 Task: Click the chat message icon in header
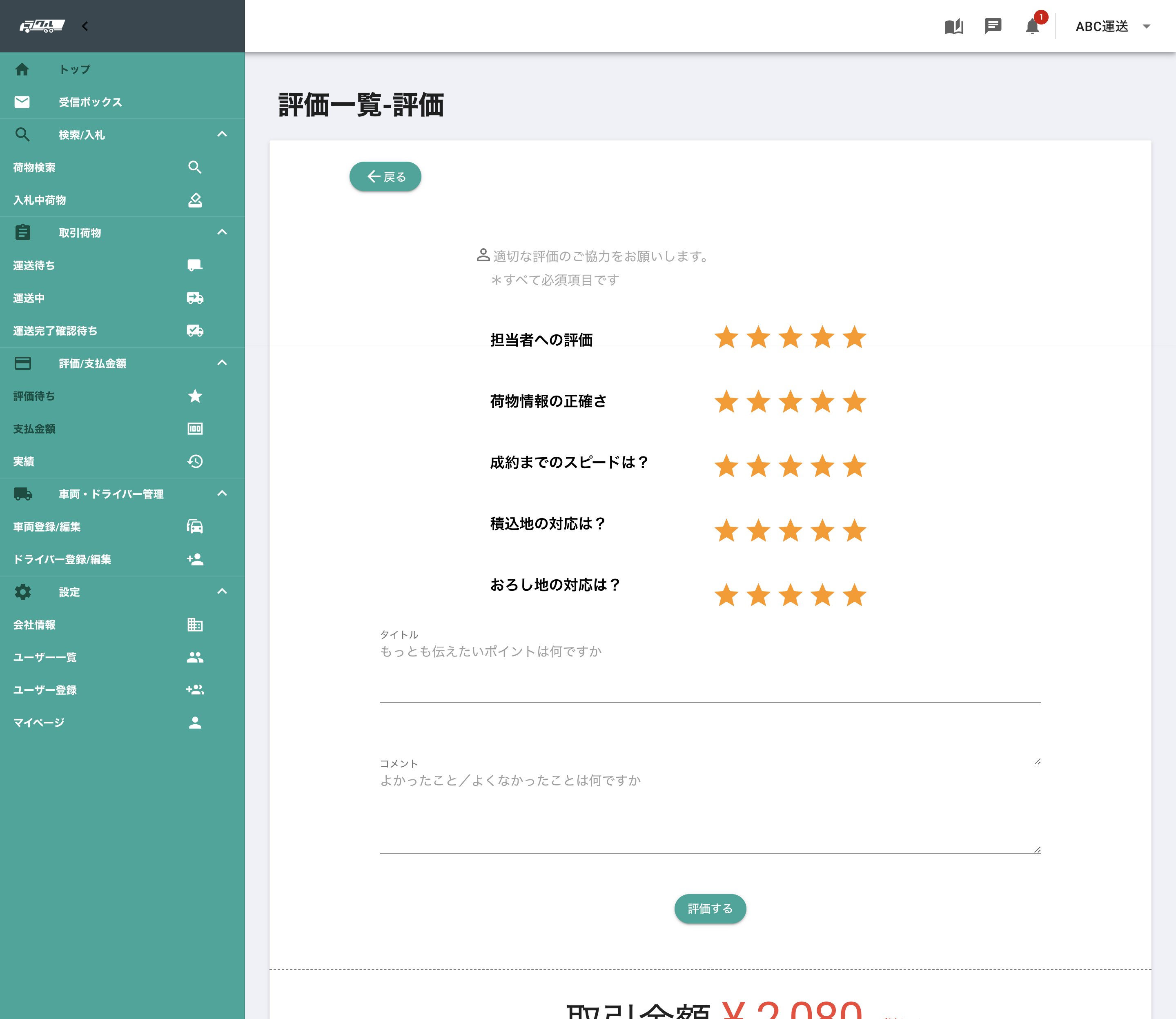(x=993, y=26)
